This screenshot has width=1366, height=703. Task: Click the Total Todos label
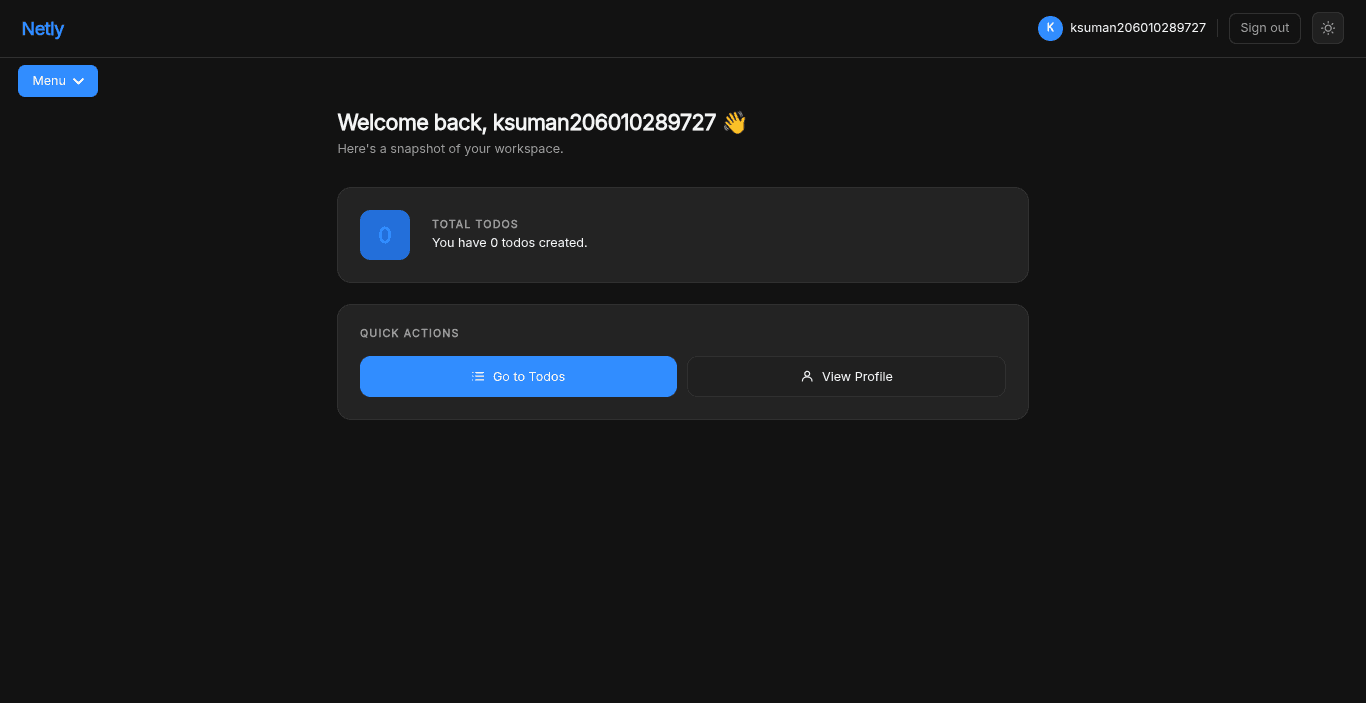[475, 224]
